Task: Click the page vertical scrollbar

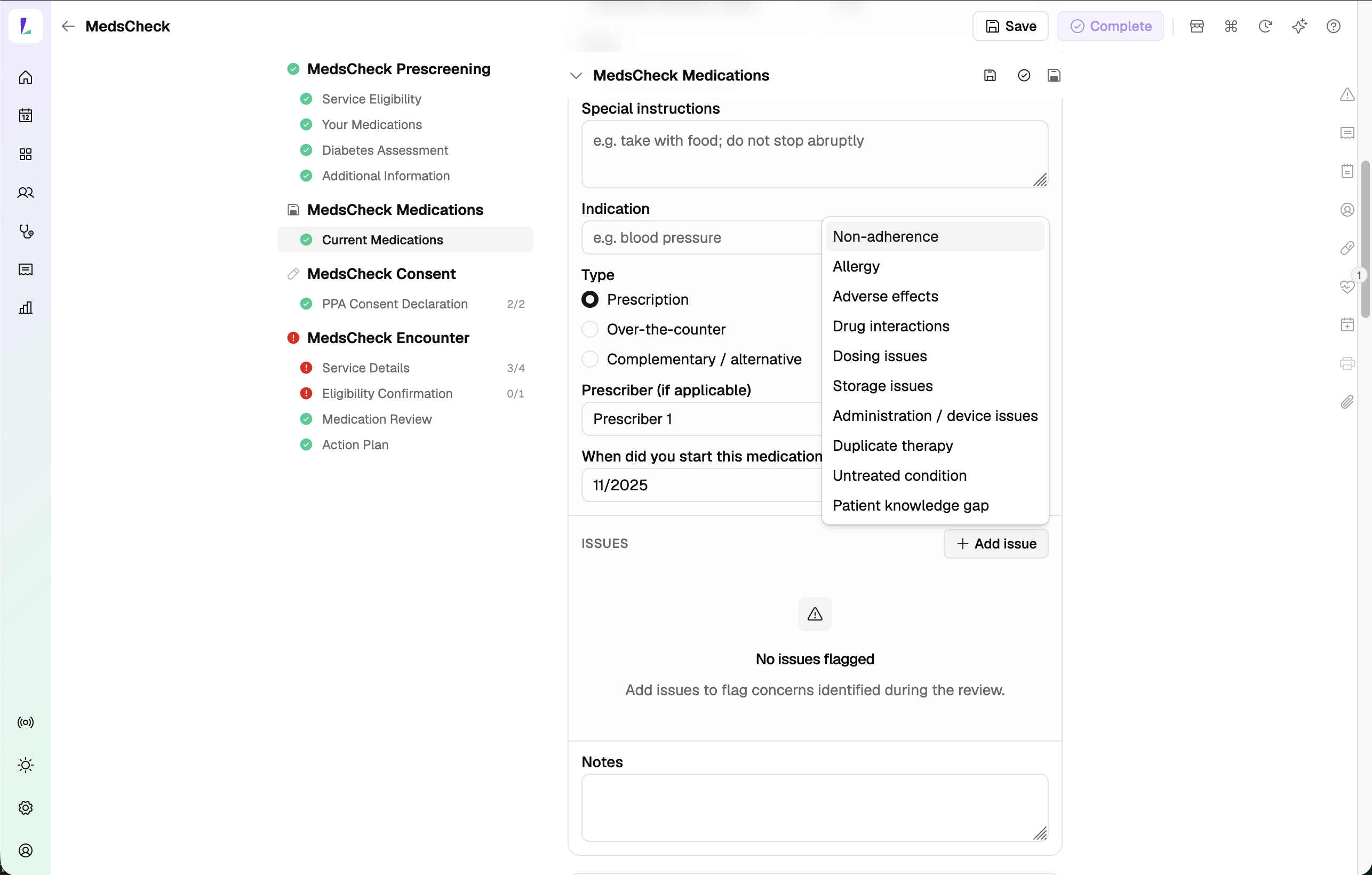Action: click(x=1365, y=240)
